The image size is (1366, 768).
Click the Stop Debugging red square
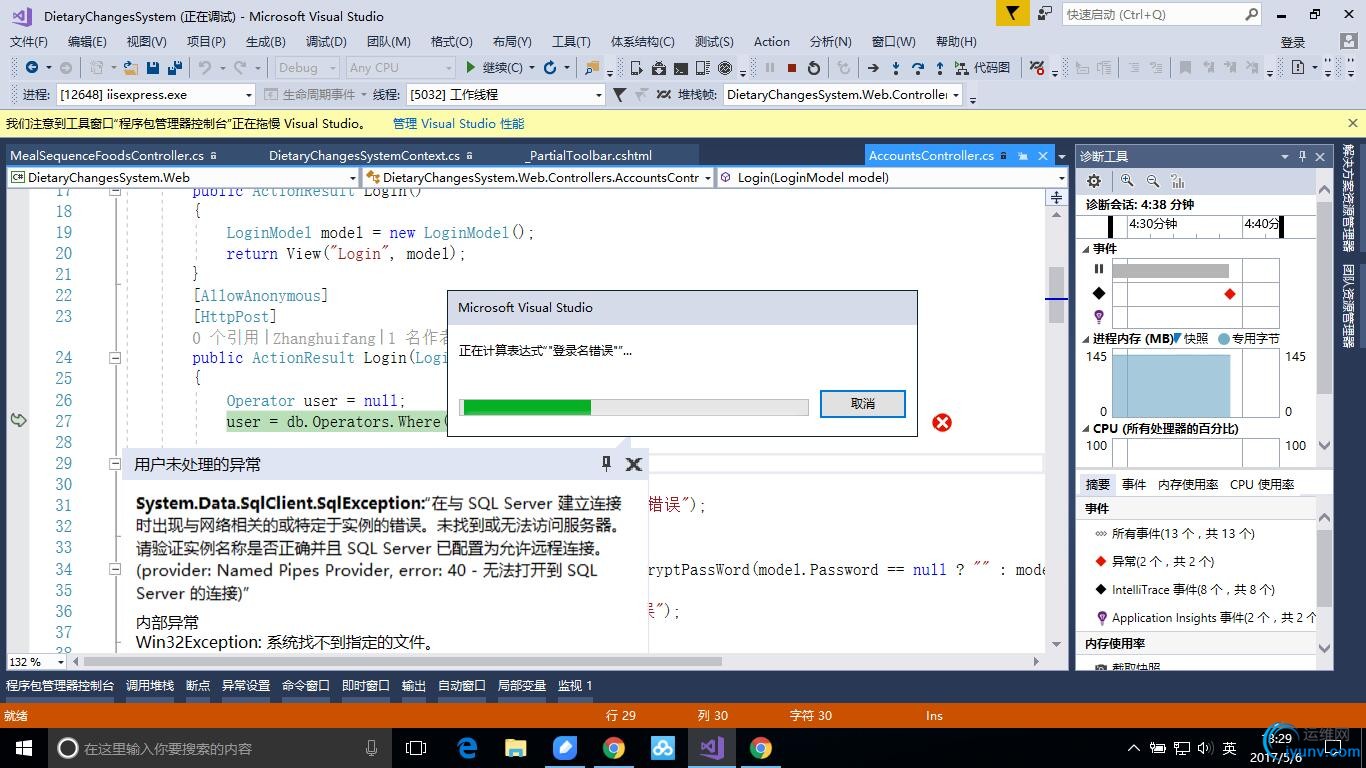click(791, 68)
